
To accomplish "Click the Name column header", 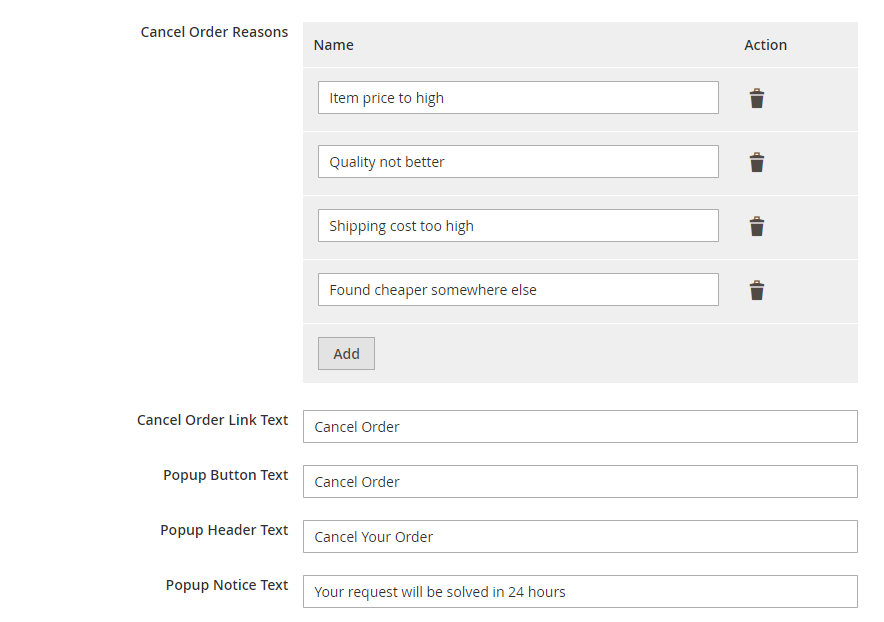I will click(333, 45).
